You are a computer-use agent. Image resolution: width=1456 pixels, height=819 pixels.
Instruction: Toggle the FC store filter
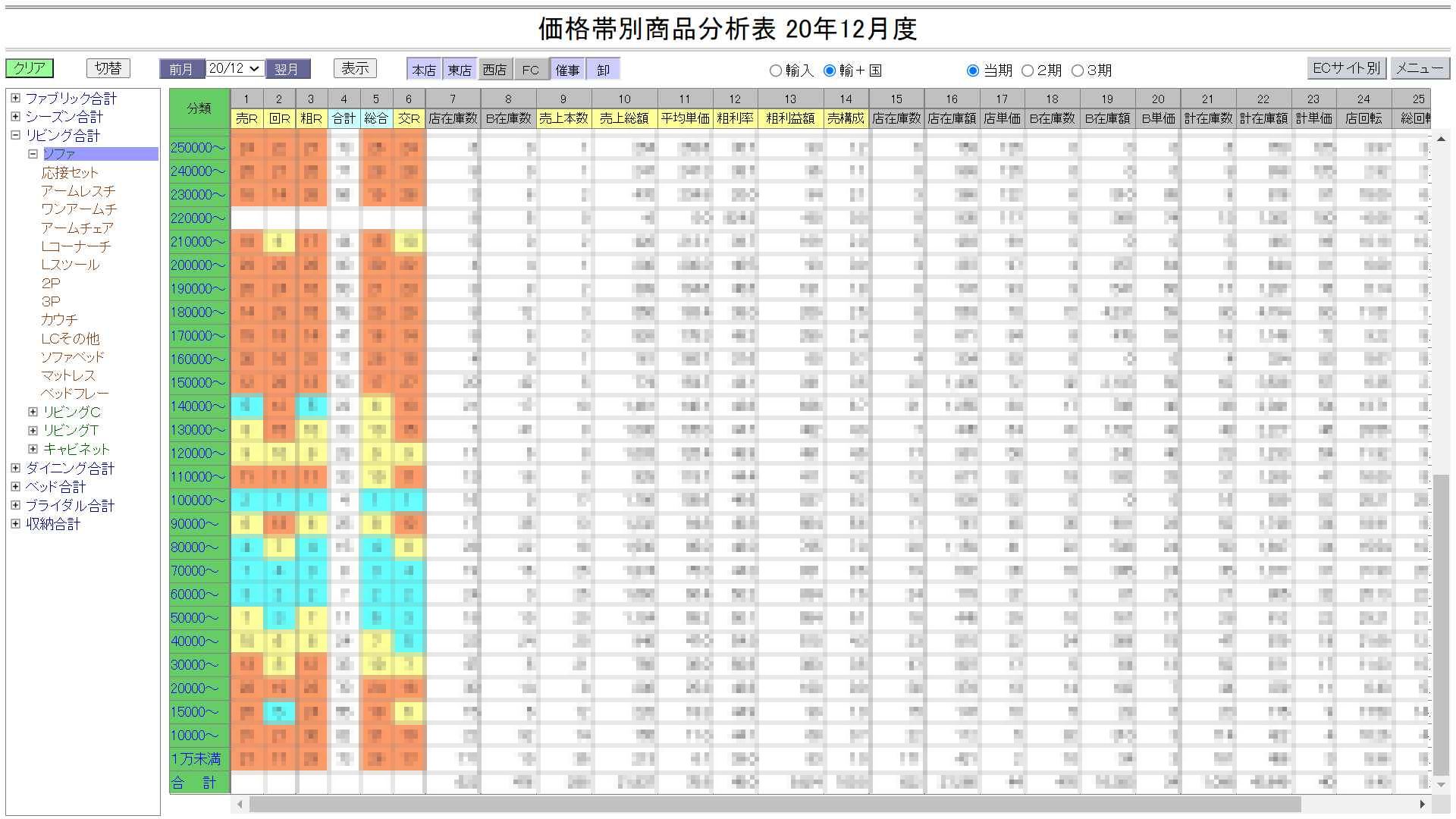pos(531,70)
